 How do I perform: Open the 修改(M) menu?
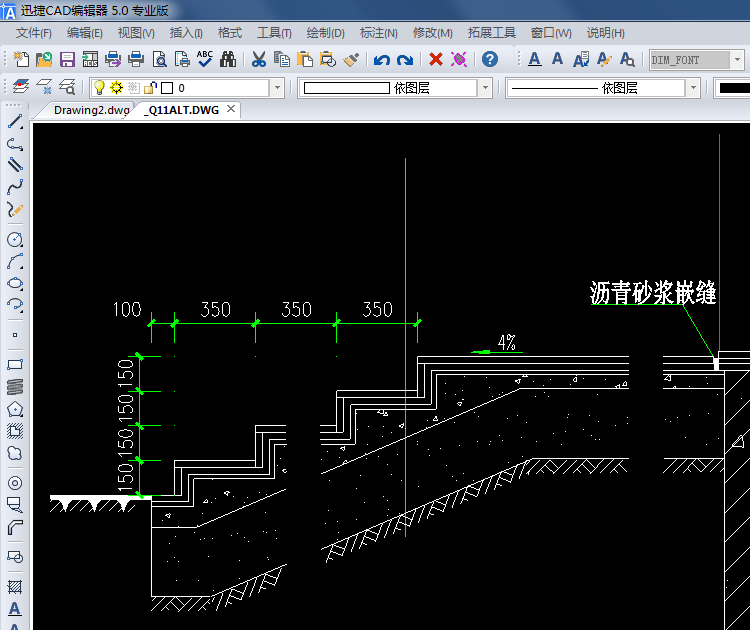click(432, 33)
